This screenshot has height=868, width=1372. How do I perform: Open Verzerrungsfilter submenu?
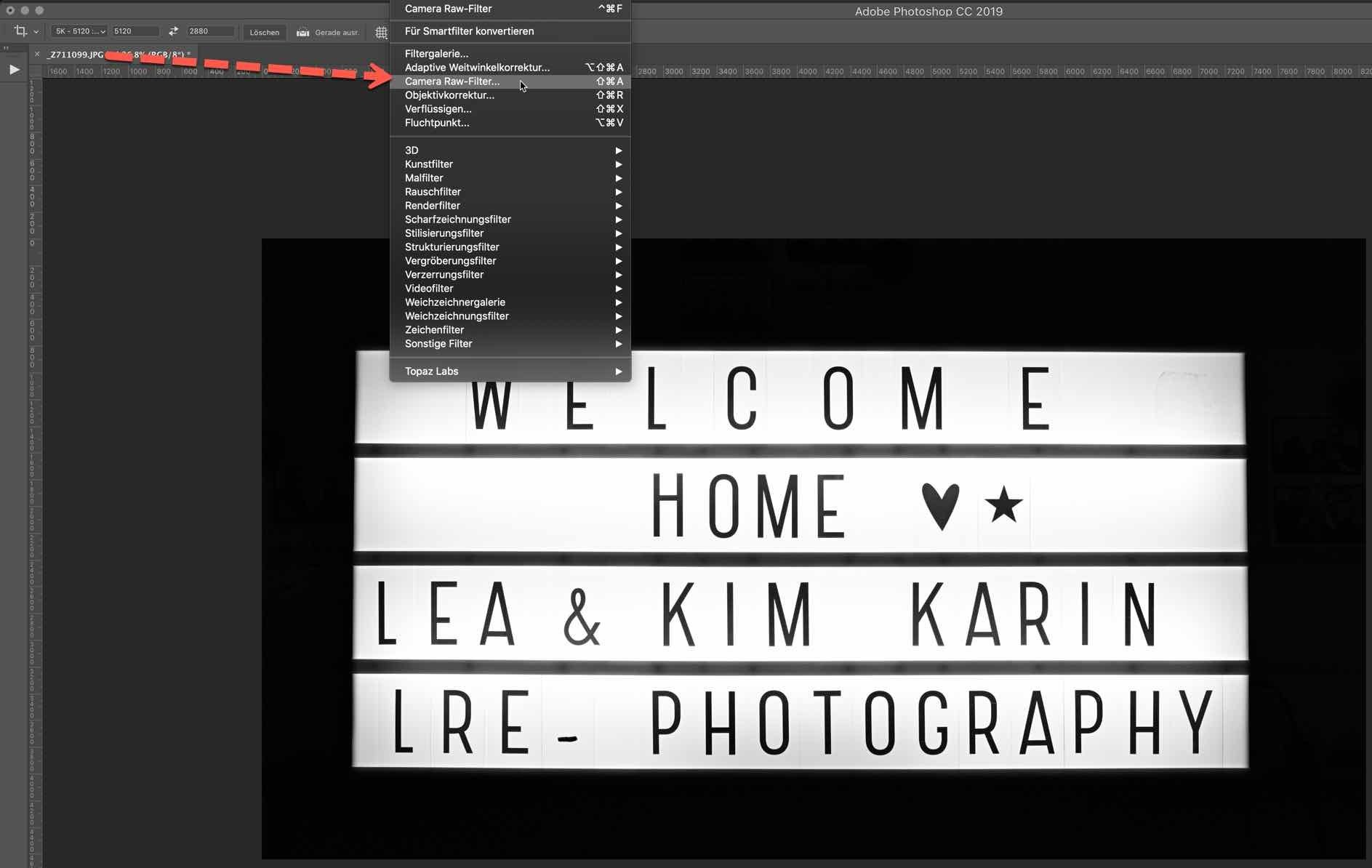(x=510, y=275)
